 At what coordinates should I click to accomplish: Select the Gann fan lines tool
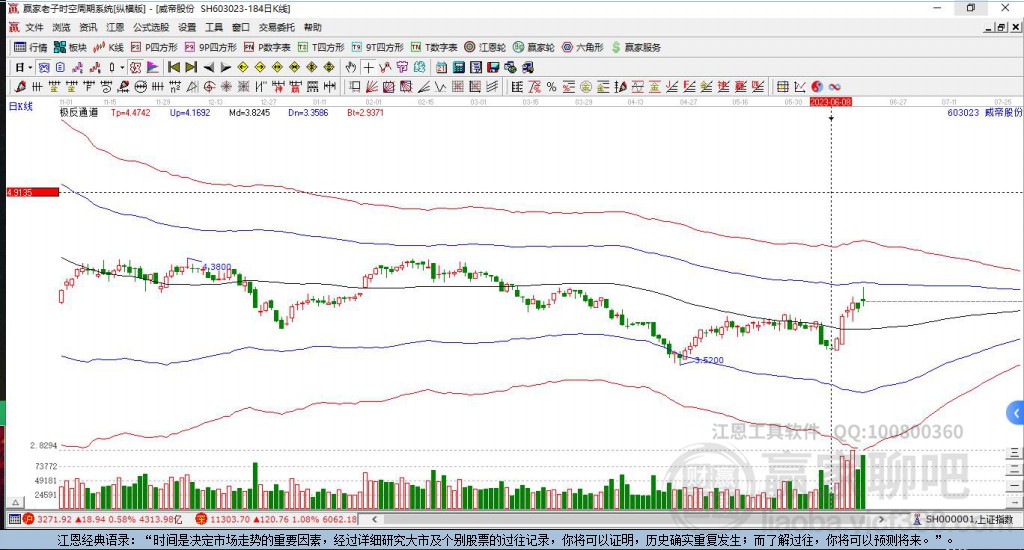[x=372, y=86]
